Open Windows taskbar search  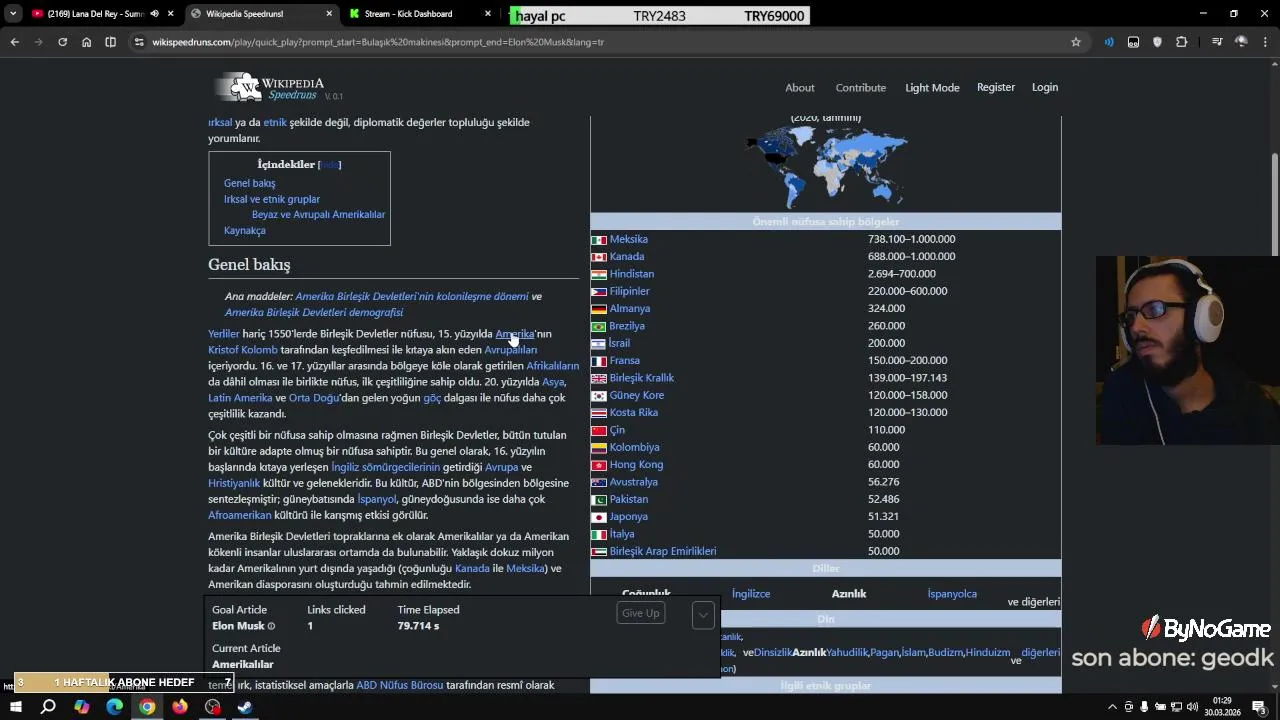pos(48,707)
